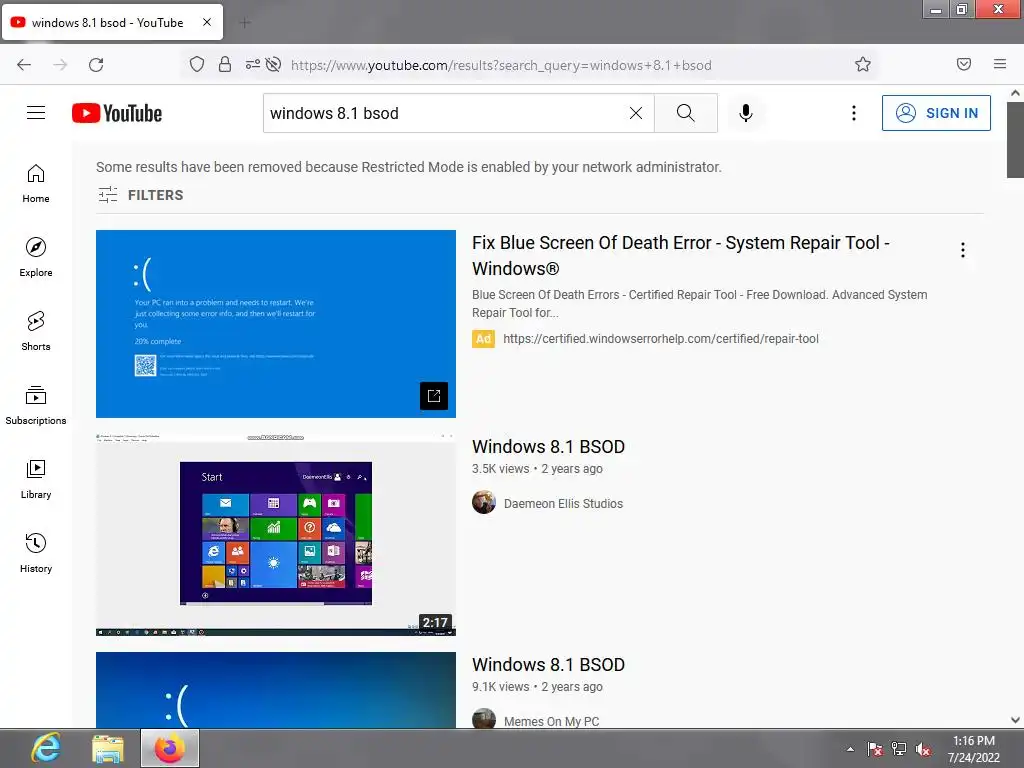Screen dimensions: 1024x768
Task: Open 'Windows 8.1 BSOD' with 9.1K views
Action: pyautogui.click(x=549, y=665)
